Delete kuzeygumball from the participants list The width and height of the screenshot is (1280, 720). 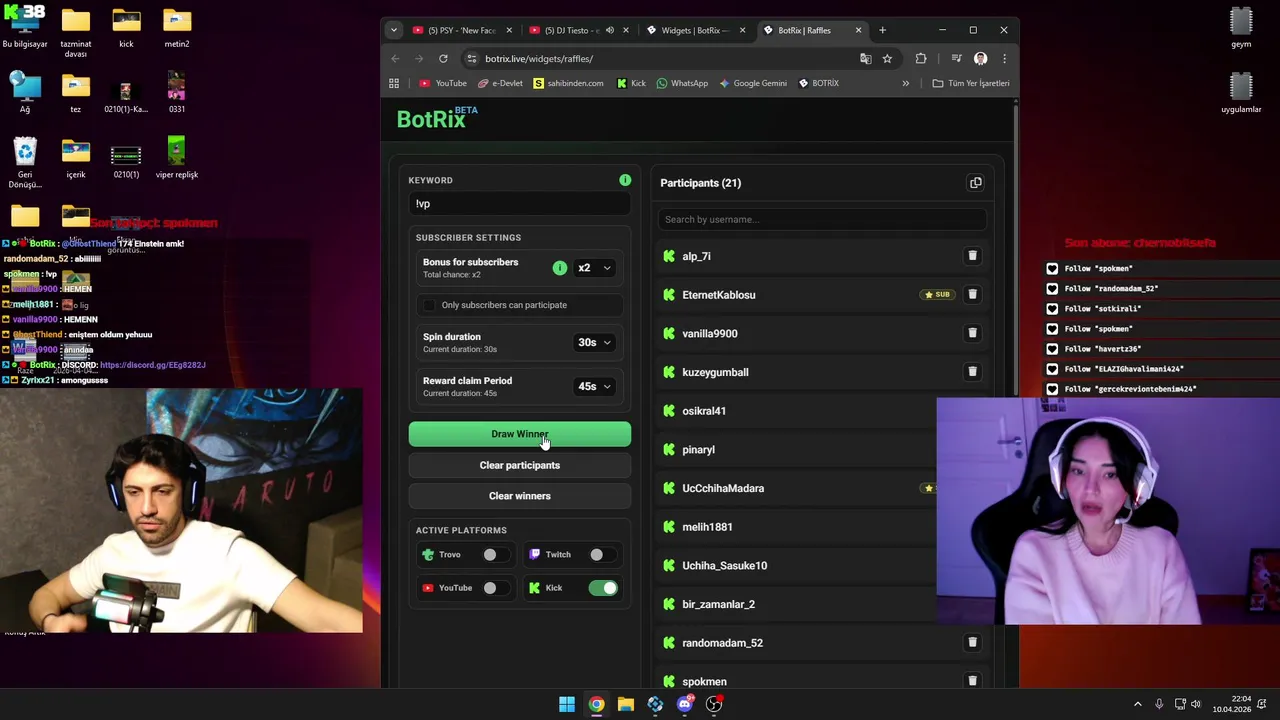pyautogui.click(x=972, y=372)
